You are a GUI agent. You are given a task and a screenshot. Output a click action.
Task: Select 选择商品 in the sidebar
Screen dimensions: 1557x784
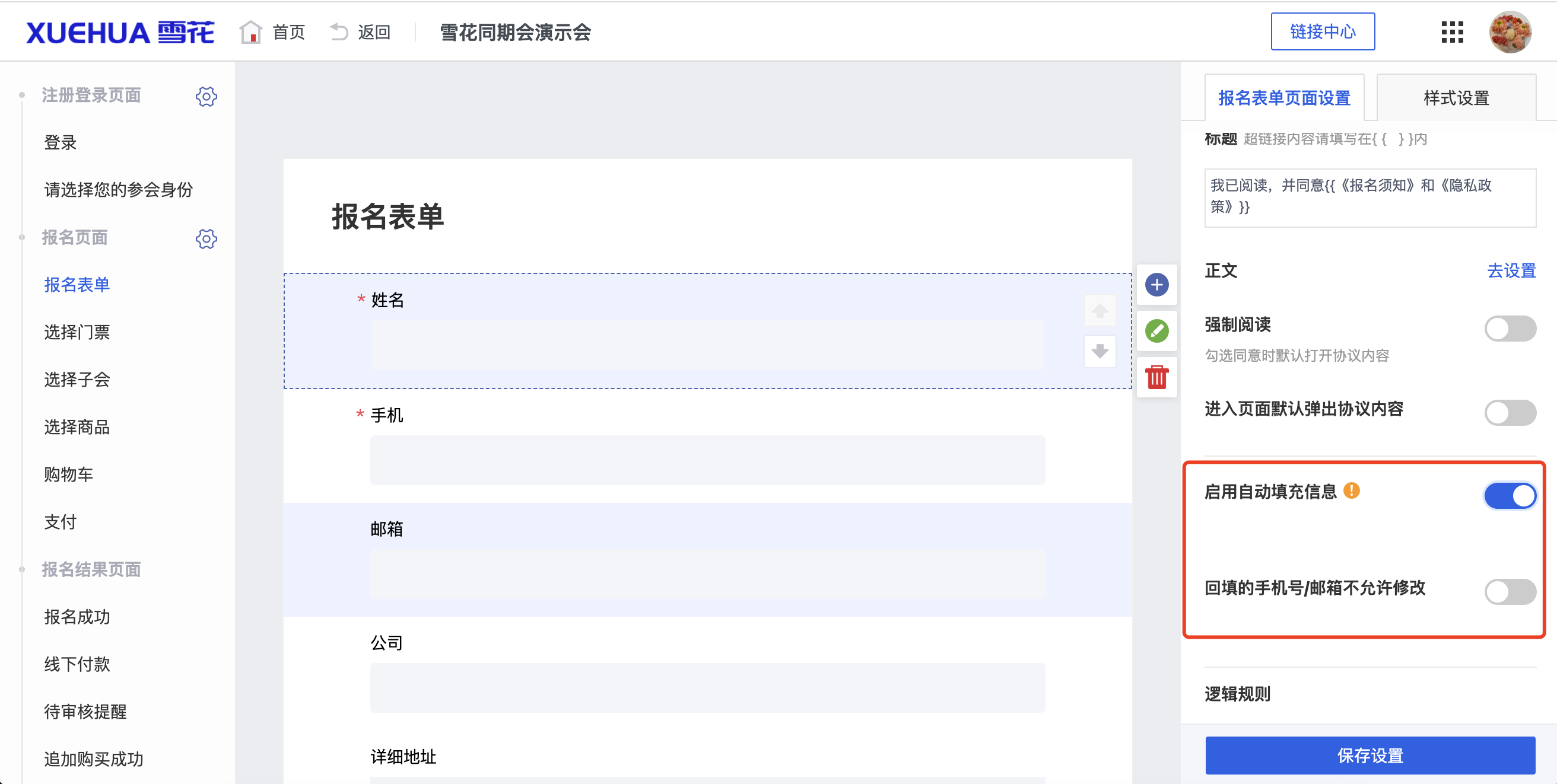(x=77, y=427)
